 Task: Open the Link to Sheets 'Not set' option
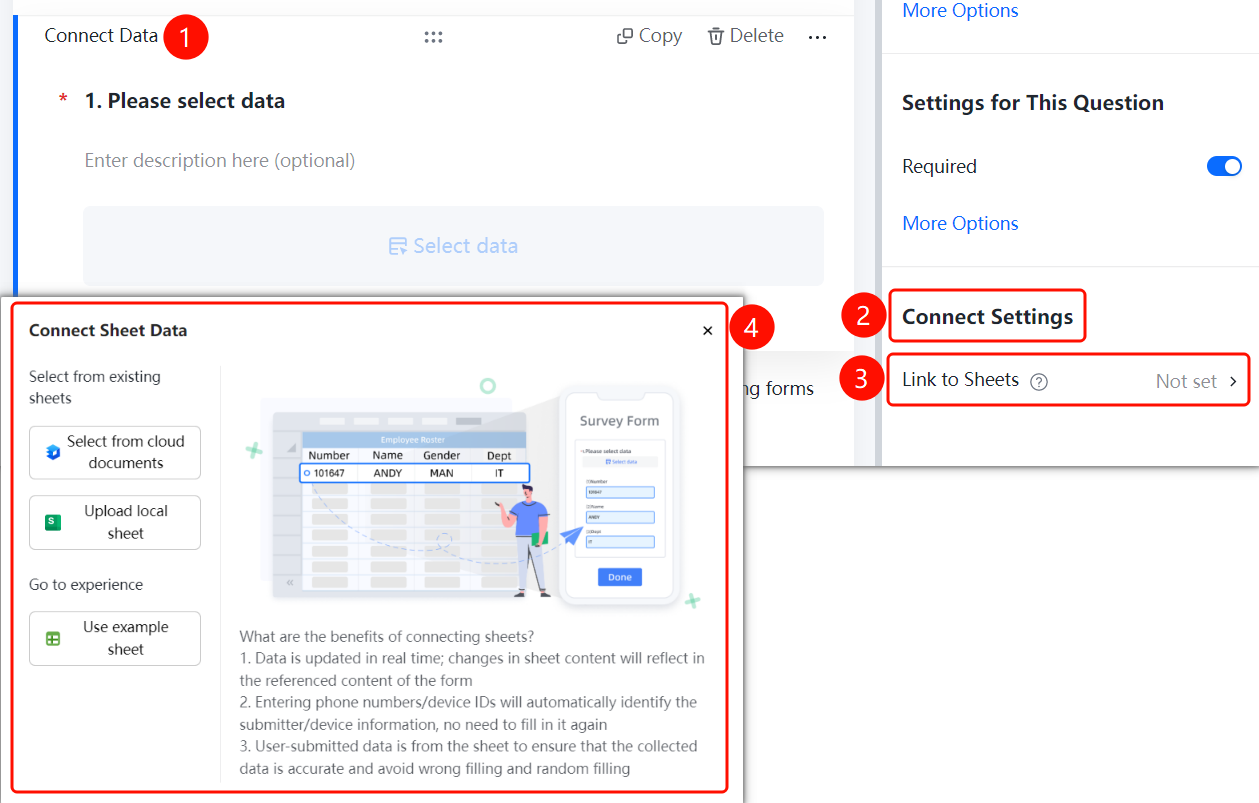click(x=1197, y=381)
